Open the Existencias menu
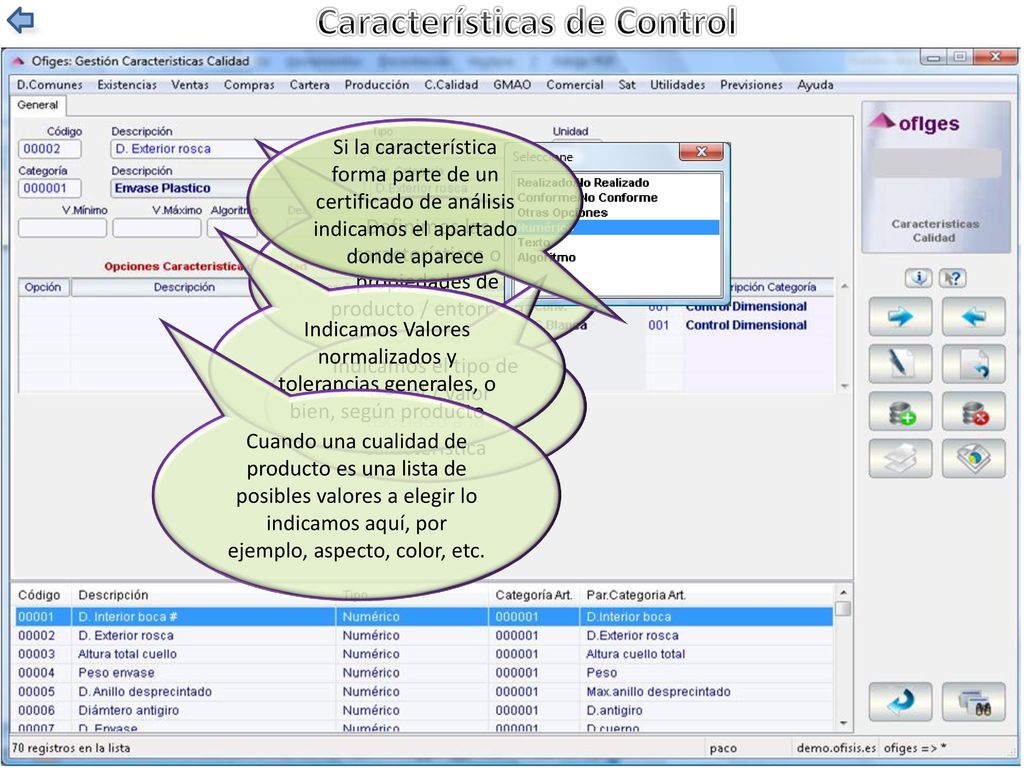 click(127, 85)
